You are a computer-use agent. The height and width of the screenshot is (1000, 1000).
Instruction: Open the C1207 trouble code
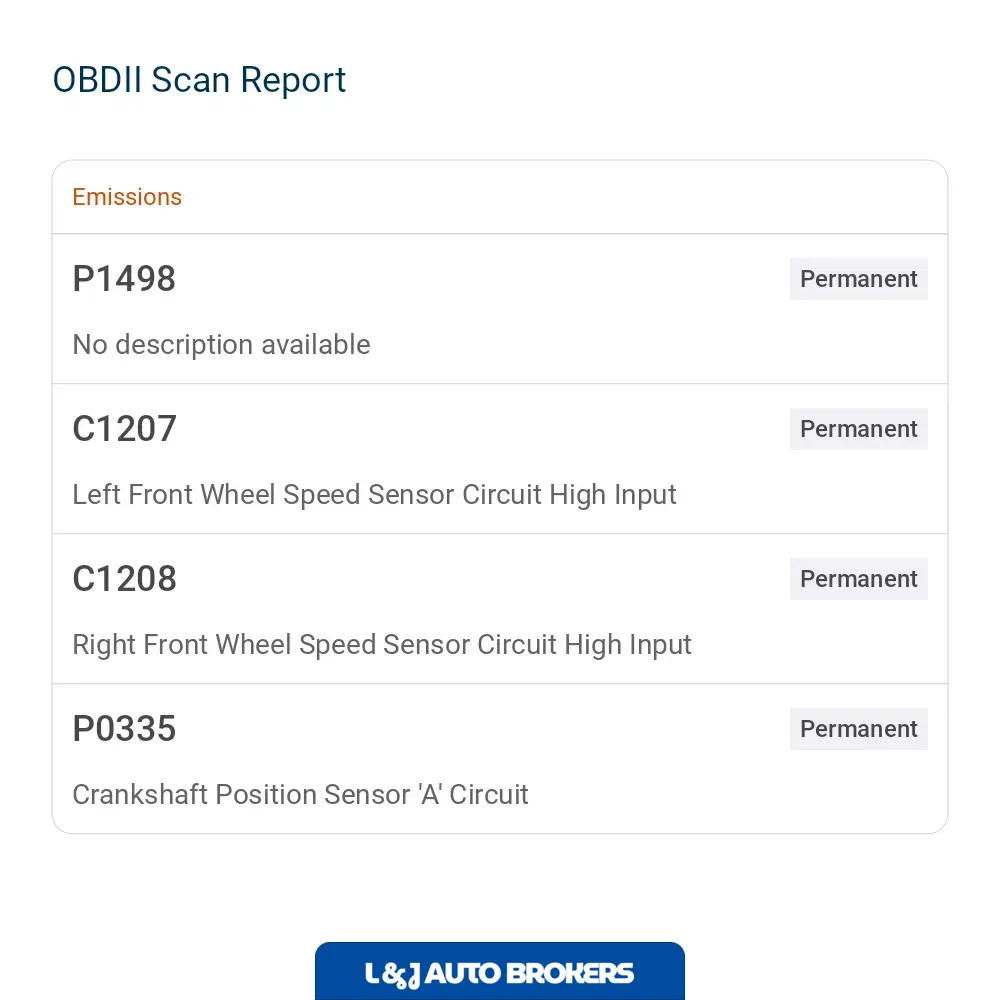124,429
